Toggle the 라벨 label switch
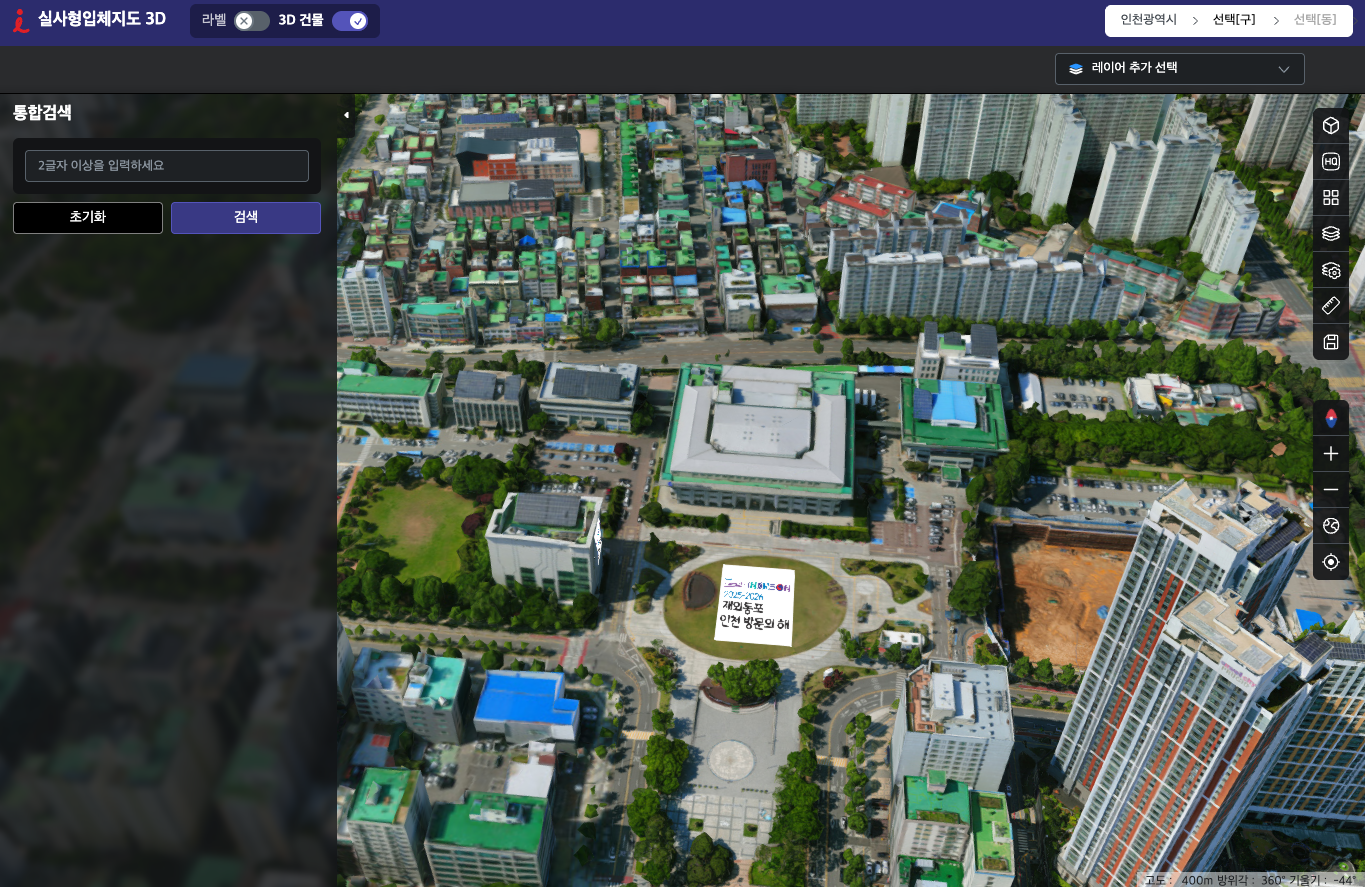Screen dimensions: 1365x887 251,21
